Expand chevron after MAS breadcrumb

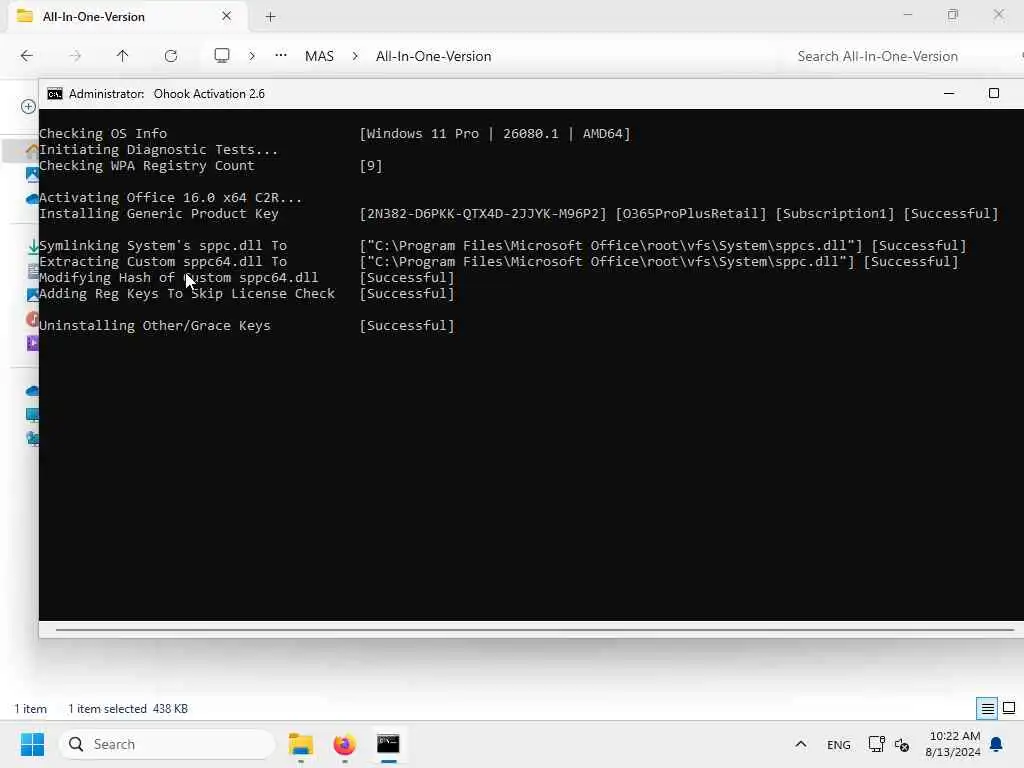click(x=355, y=56)
